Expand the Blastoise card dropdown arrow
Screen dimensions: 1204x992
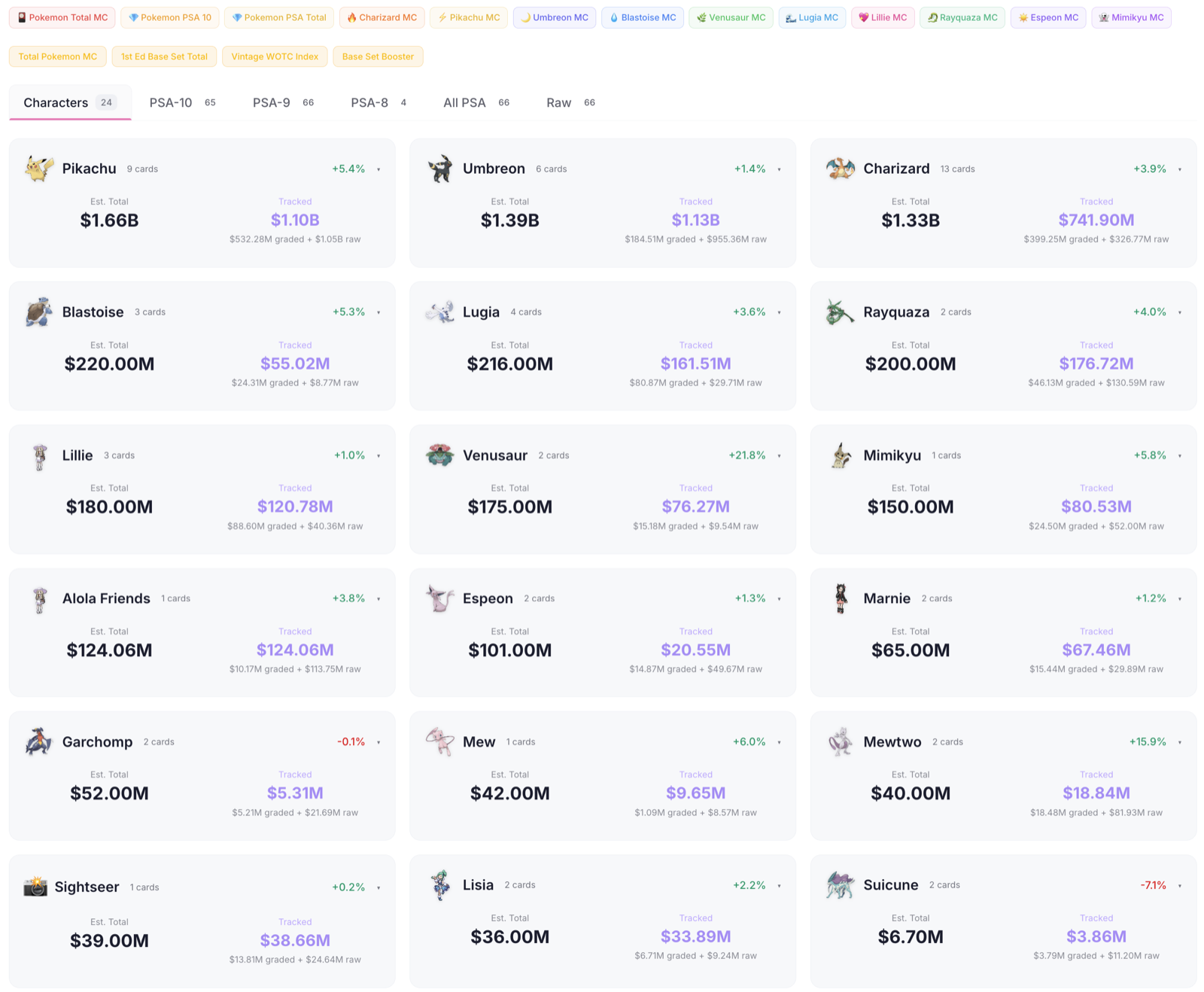pos(379,312)
